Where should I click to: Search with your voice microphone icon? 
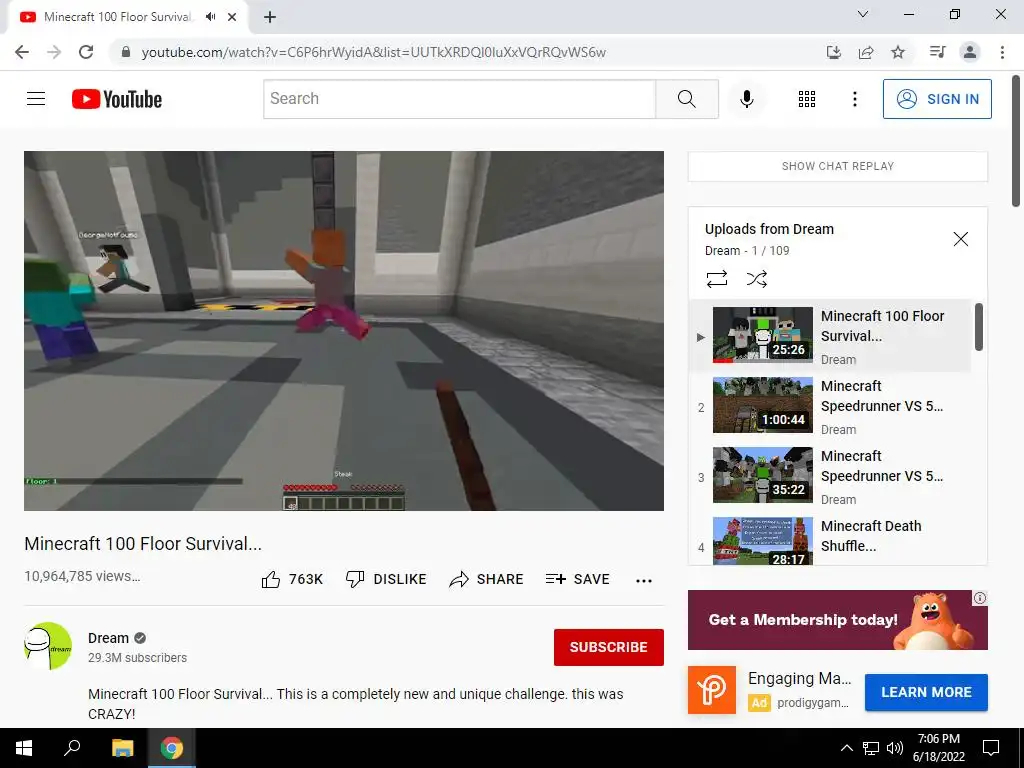pyautogui.click(x=746, y=99)
